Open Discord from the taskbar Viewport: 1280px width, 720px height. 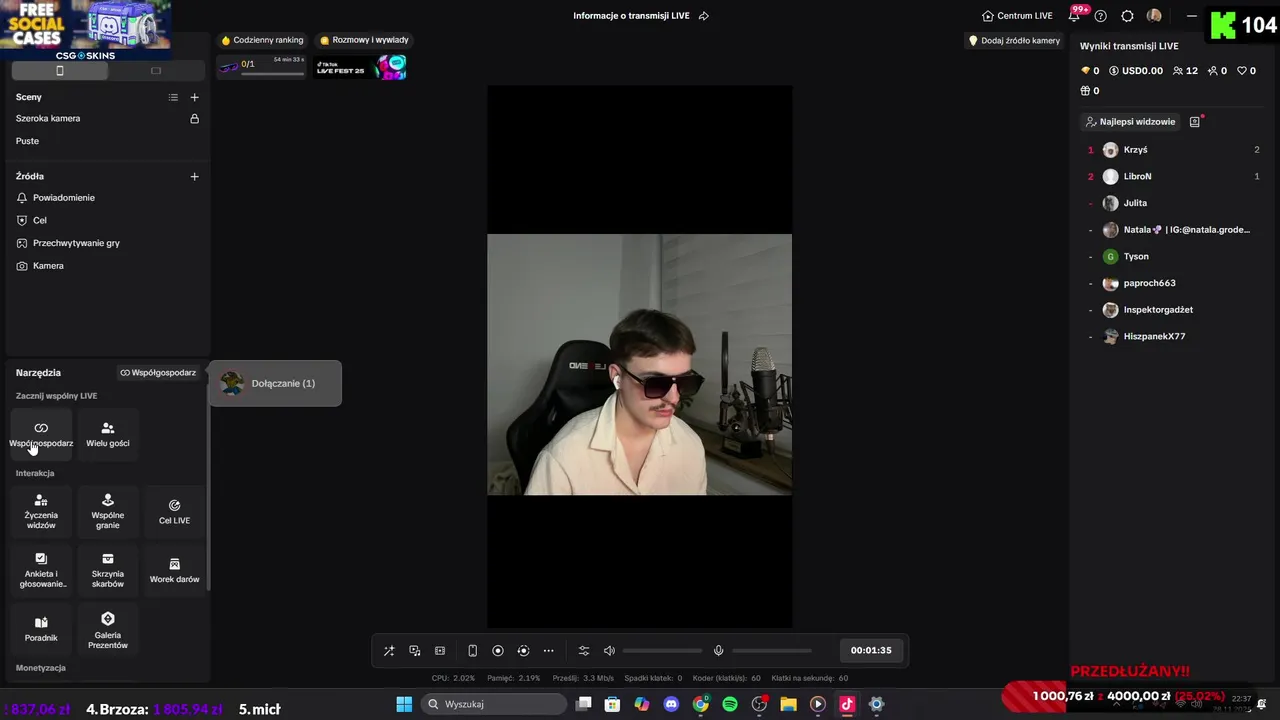click(x=671, y=704)
